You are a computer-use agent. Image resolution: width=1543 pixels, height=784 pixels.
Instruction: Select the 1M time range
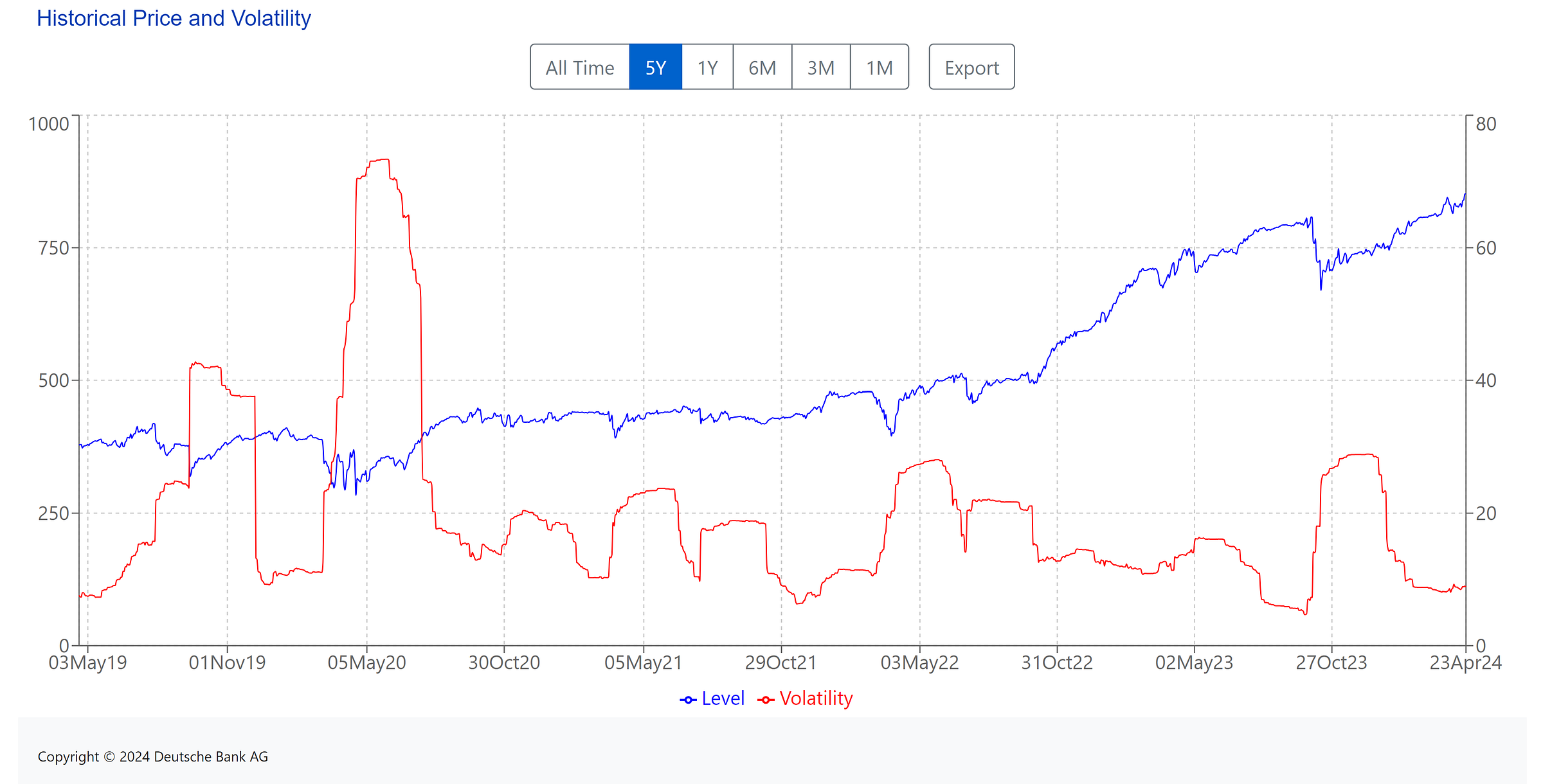coord(879,67)
